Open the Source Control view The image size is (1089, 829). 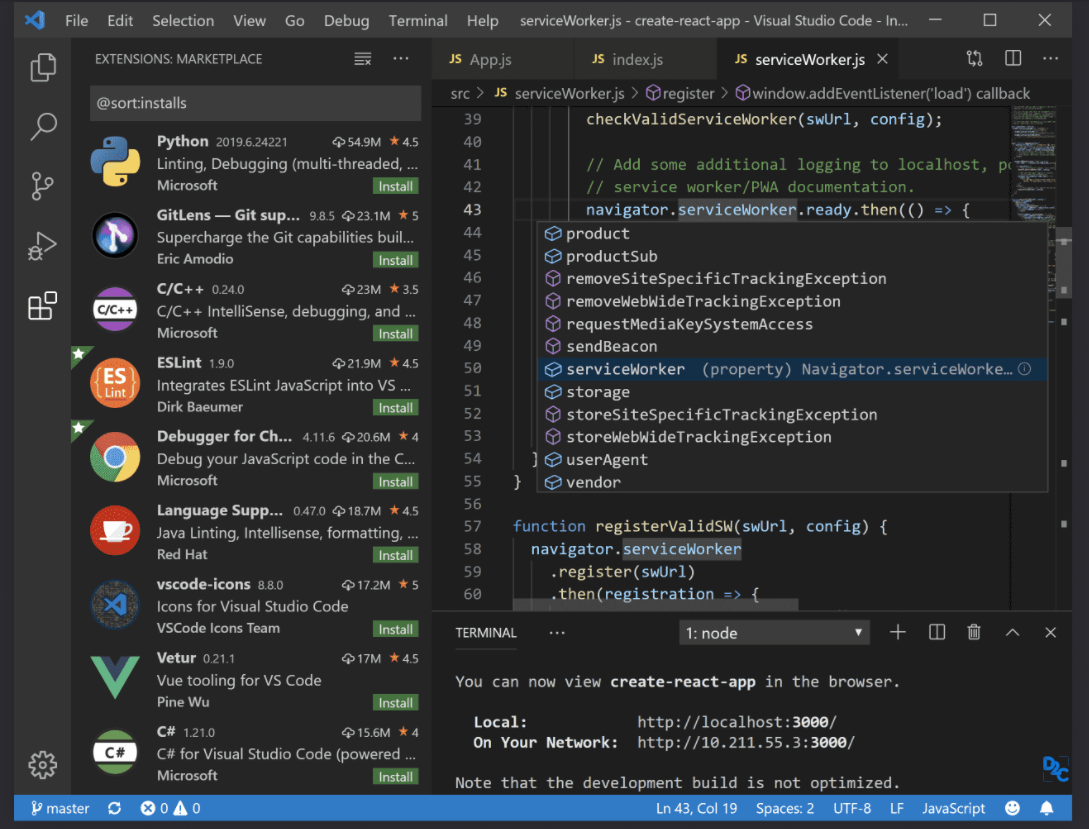[43, 186]
